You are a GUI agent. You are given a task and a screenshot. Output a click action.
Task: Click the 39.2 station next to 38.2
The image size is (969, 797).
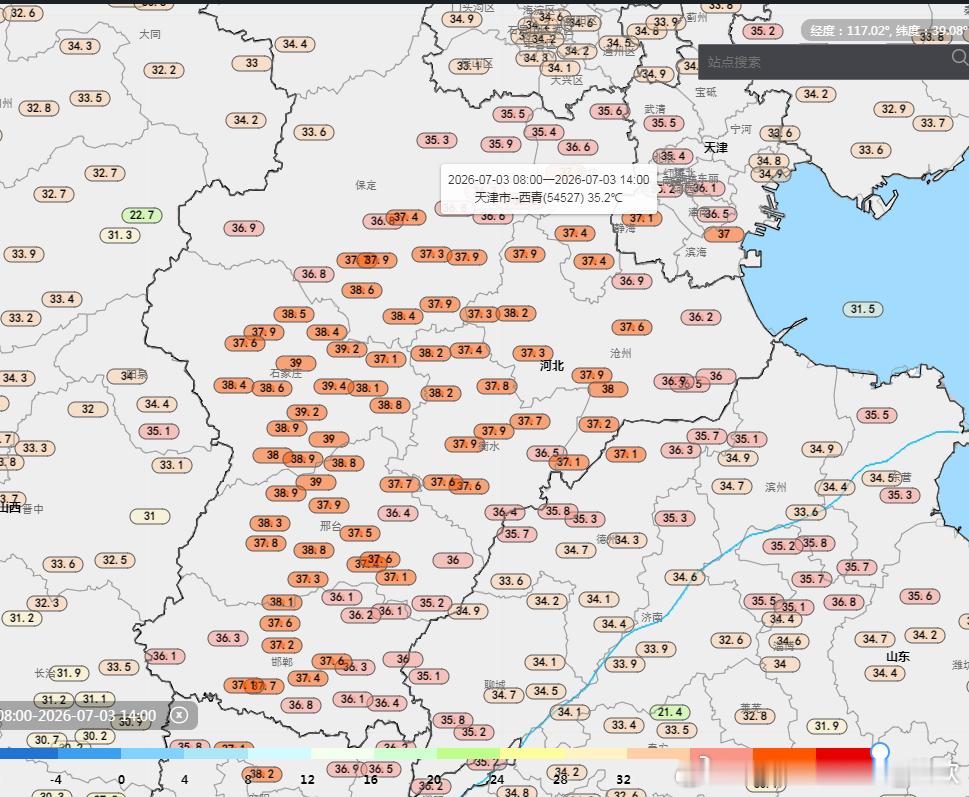(x=347, y=348)
